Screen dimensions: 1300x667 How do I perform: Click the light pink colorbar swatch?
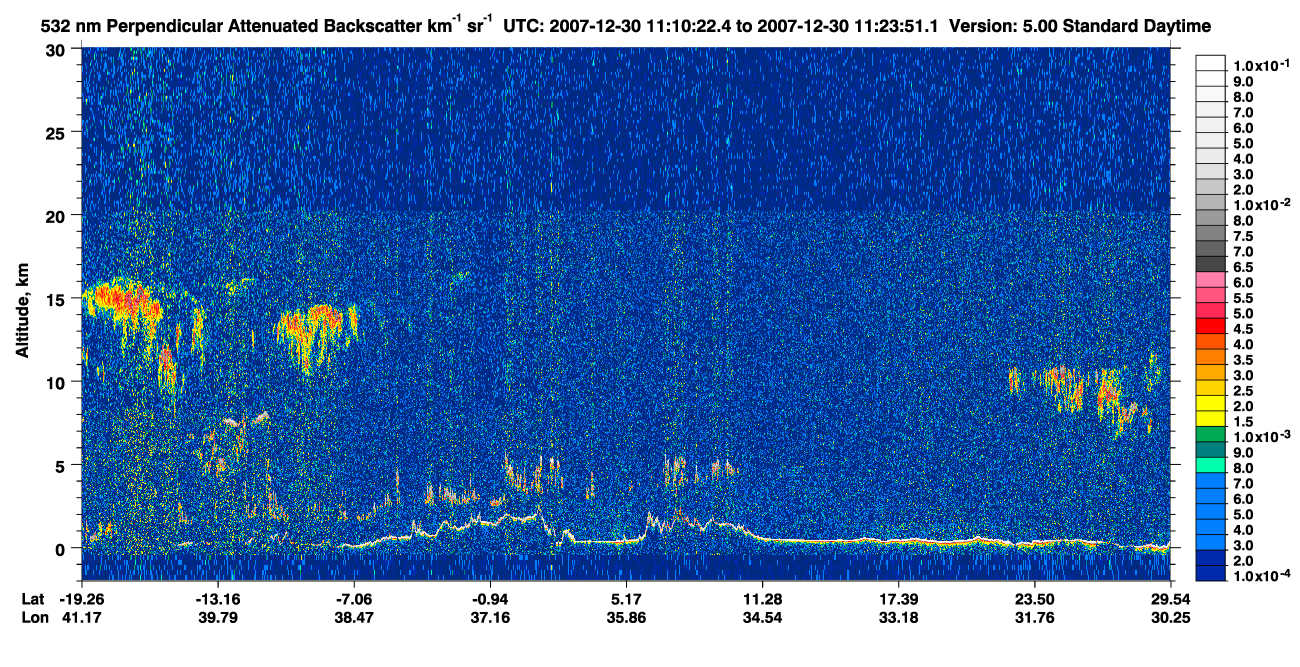point(1211,279)
